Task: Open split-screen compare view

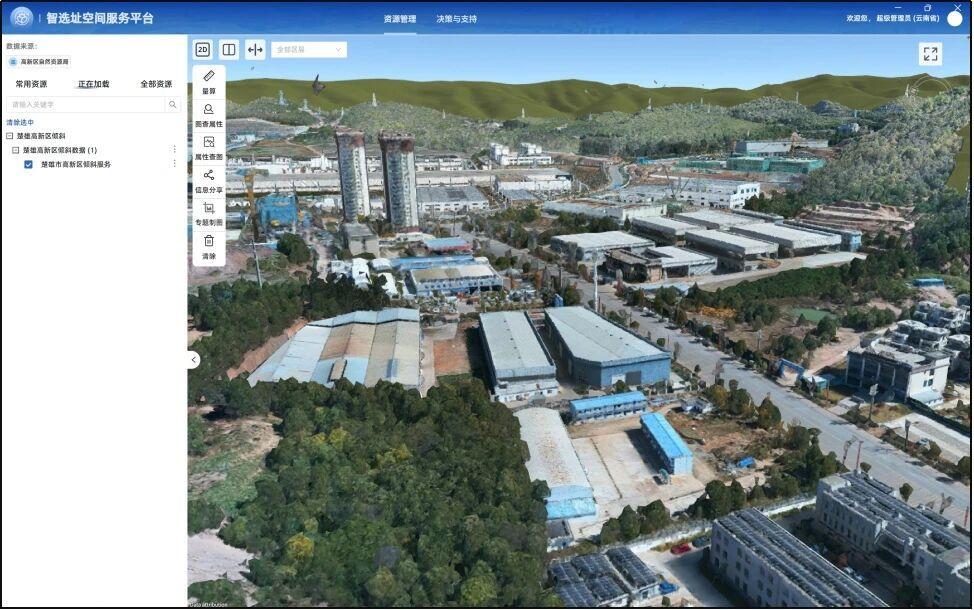Action: click(229, 49)
